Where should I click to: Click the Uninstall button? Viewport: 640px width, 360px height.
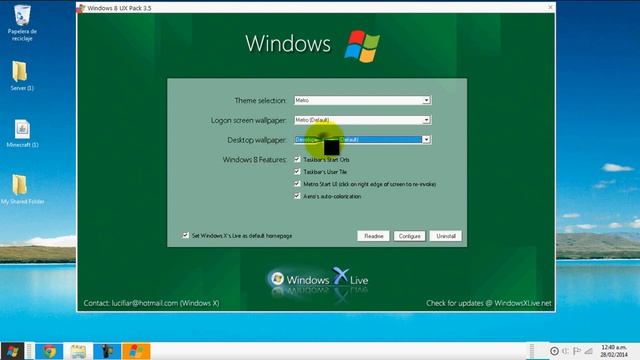pos(446,236)
